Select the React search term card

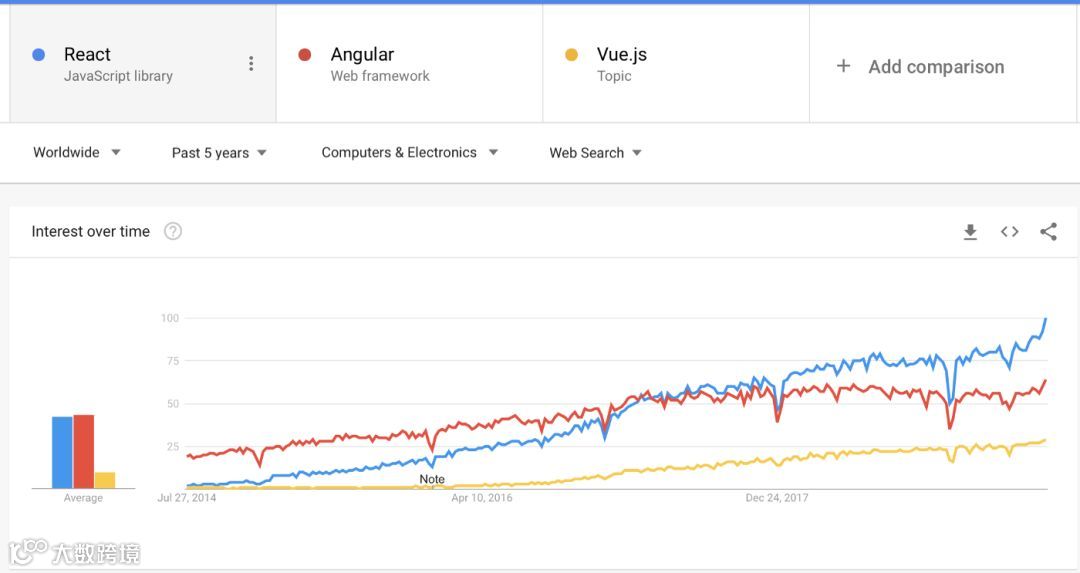click(130, 64)
